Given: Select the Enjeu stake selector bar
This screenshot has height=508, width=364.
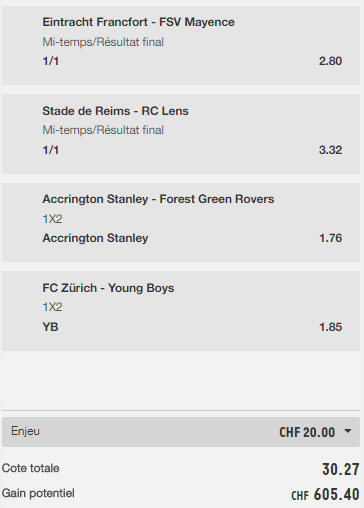Looking at the screenshot, I should click(181, 432).
